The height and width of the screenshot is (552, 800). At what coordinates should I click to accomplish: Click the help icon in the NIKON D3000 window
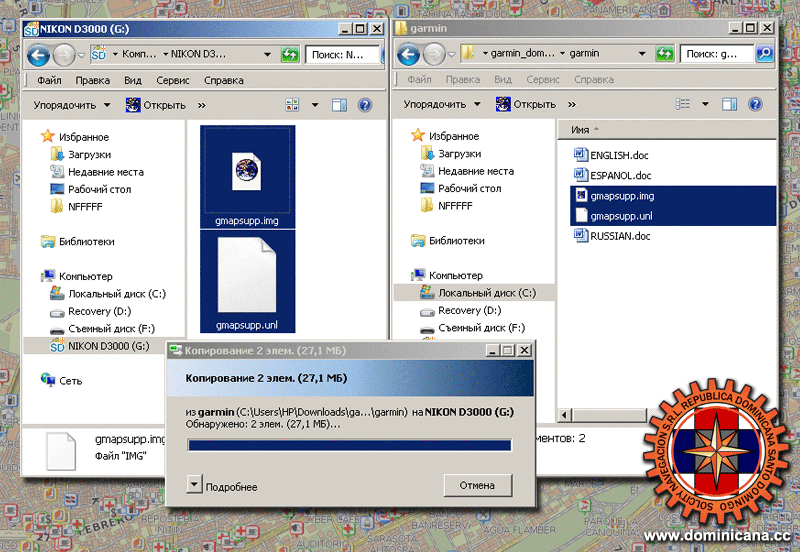364,104
